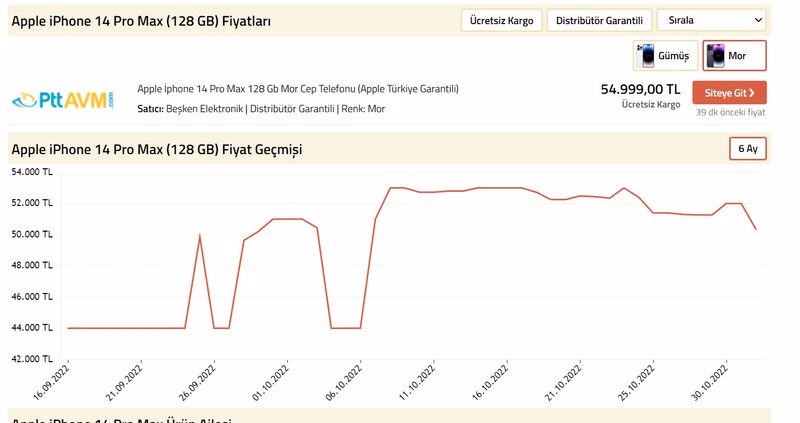Click the 30.10.2022 date label
Viewport: 800px width, 423px height.
[710, 383]
